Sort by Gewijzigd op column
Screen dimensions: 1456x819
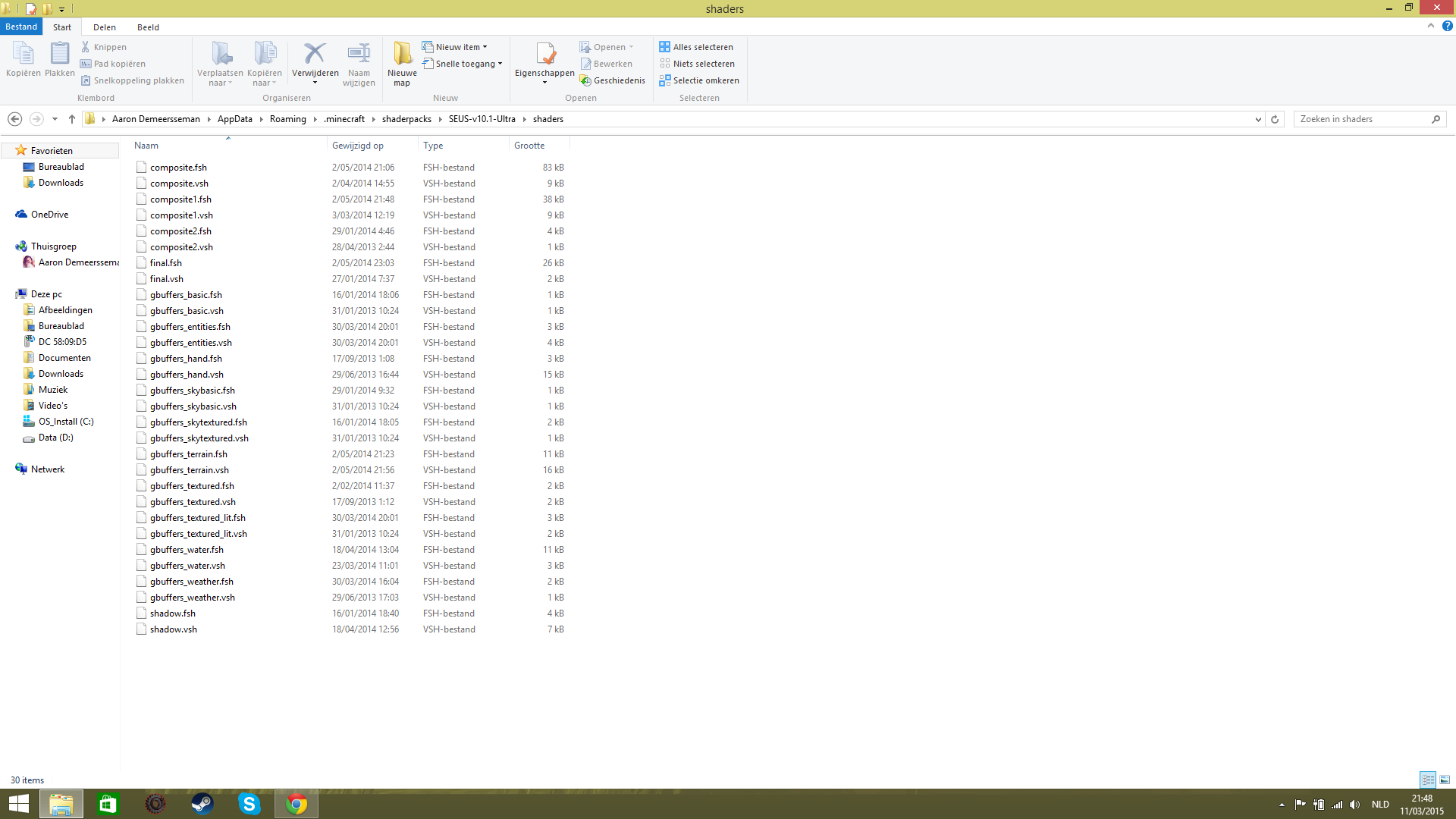click(372, 146)
